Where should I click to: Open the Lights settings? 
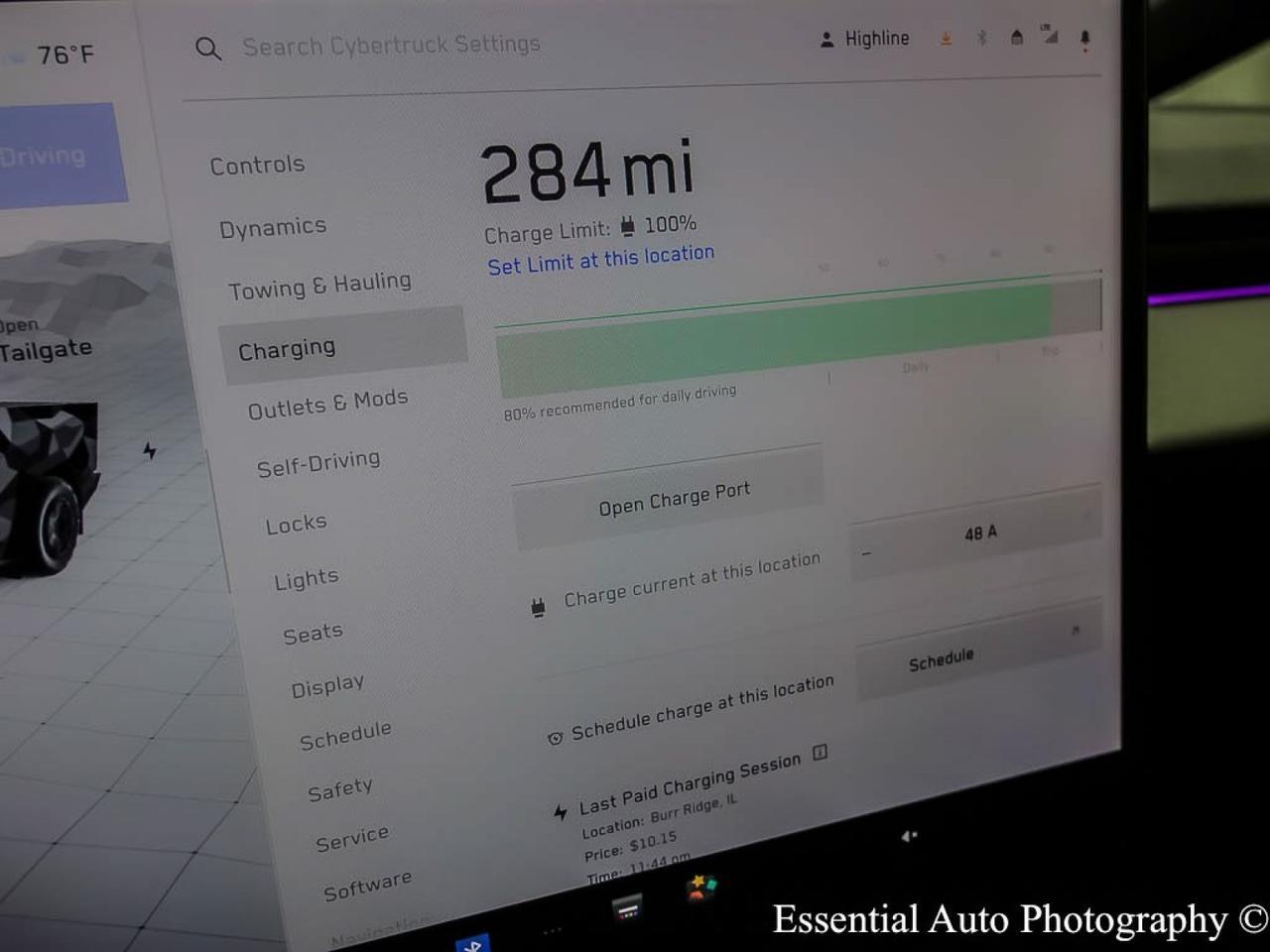click(x=307, y=579)
